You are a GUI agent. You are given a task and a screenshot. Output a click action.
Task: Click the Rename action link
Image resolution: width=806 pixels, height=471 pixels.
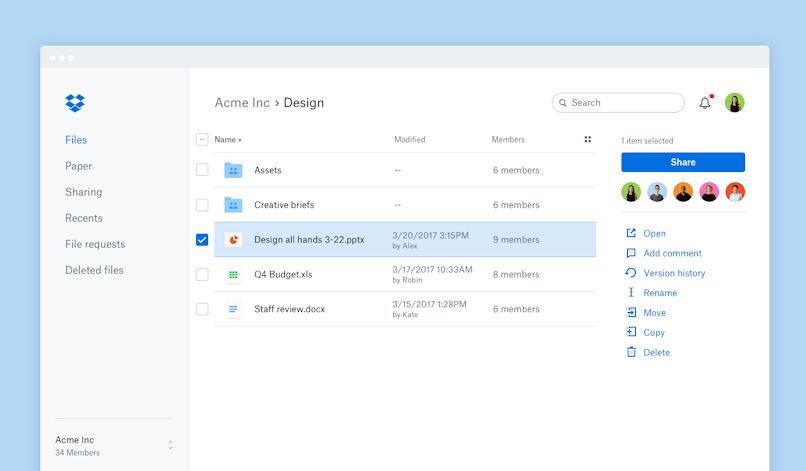coord(660,293)
